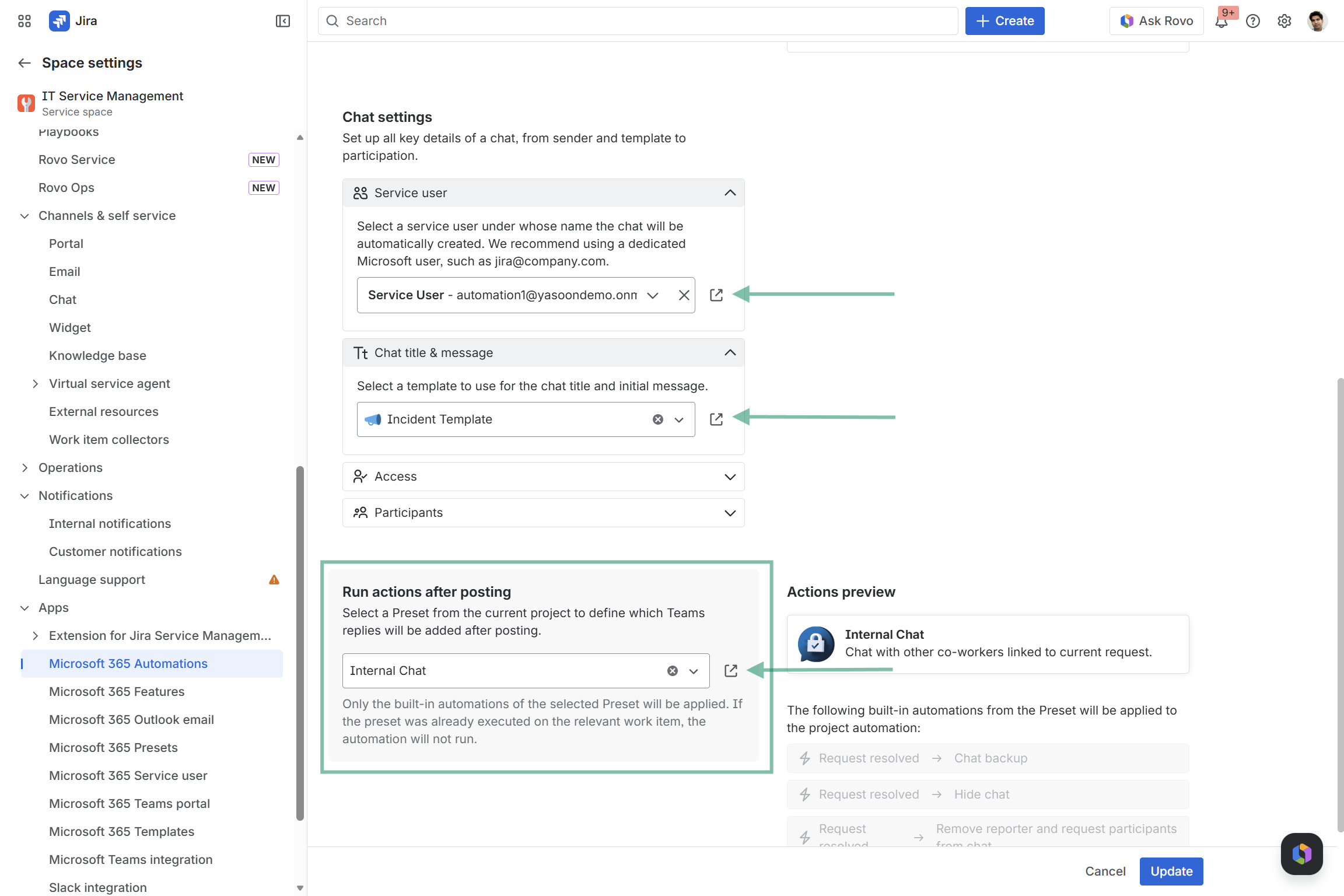The width and height of the screenshot is (1344, 896).
Task: Open Incident Template external link icon
Action: point(716,419)
